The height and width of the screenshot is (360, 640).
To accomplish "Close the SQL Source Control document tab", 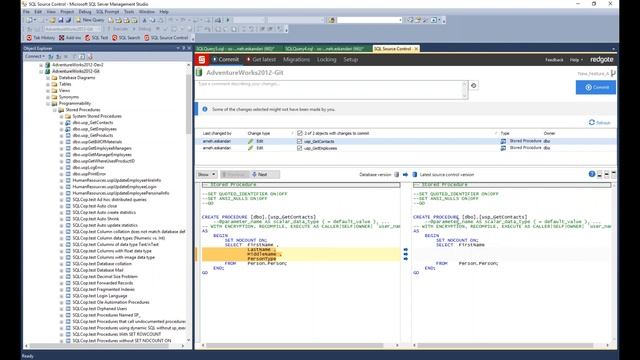I will pos(416,49).
